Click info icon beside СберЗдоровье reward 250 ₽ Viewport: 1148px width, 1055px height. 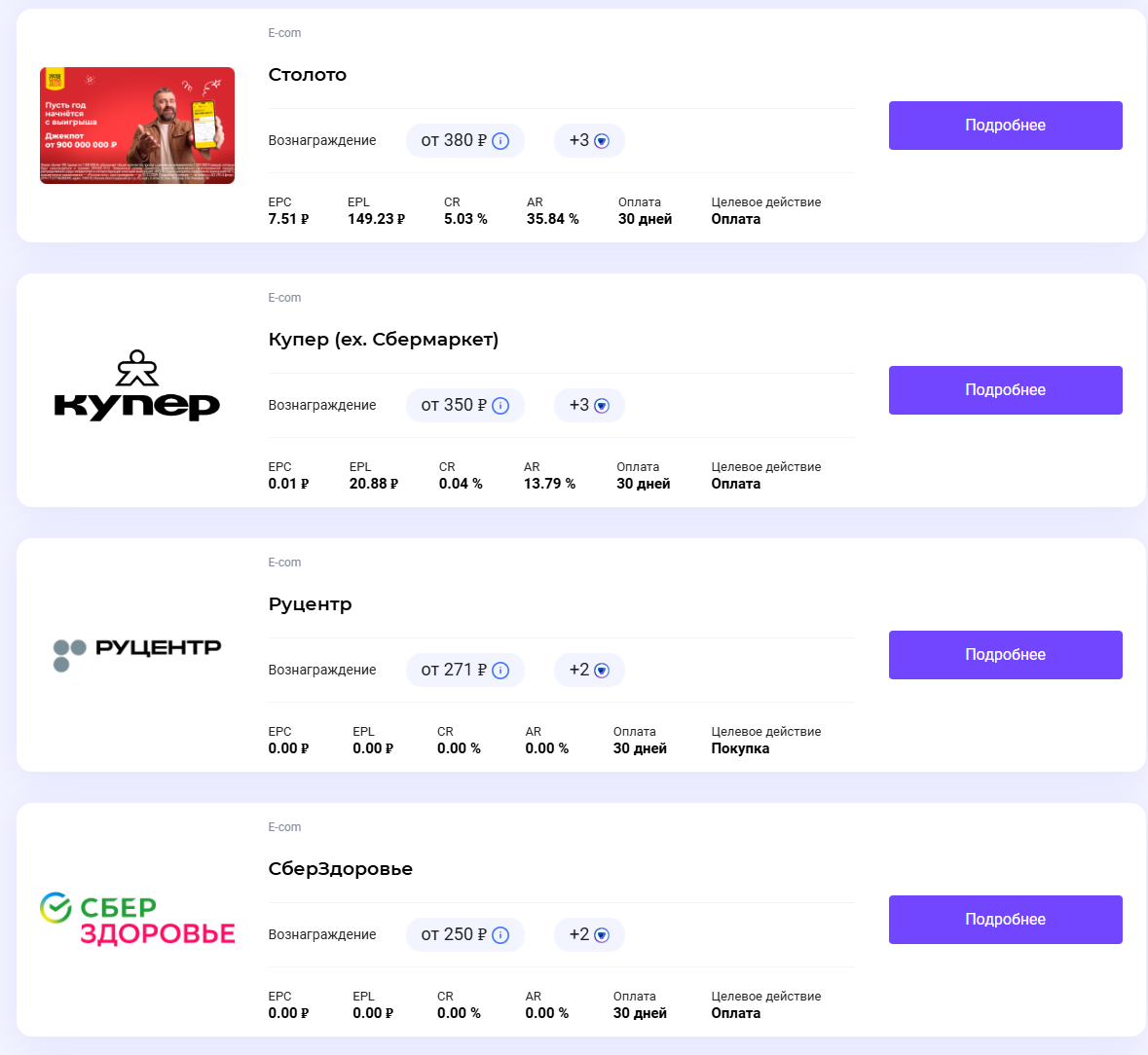(x=500, y=935)
